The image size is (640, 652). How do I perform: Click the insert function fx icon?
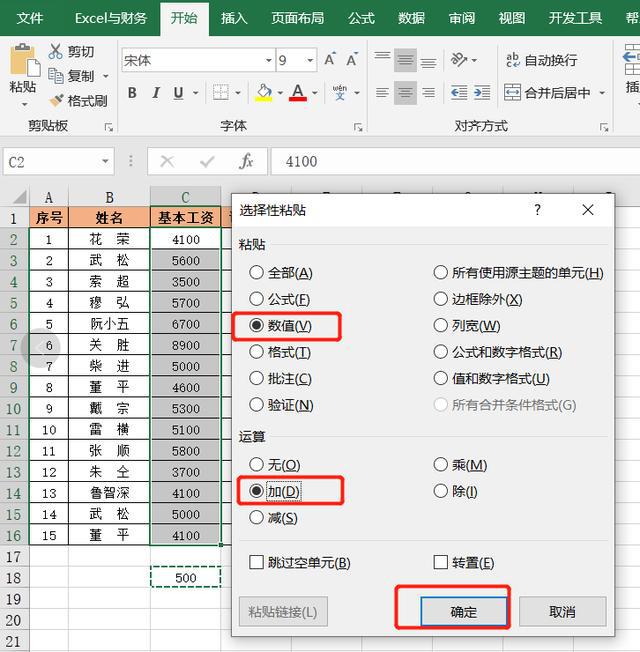tap(246, 161)
